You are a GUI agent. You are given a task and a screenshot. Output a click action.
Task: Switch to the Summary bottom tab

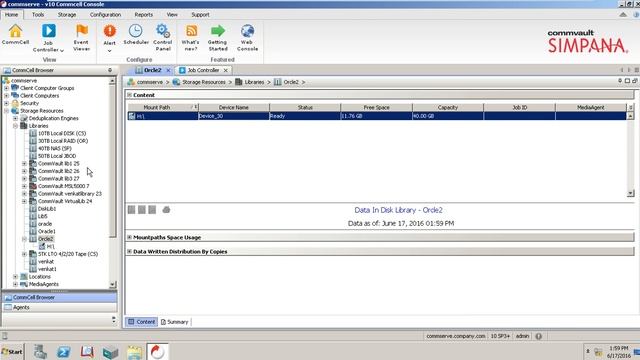[175, 322]
